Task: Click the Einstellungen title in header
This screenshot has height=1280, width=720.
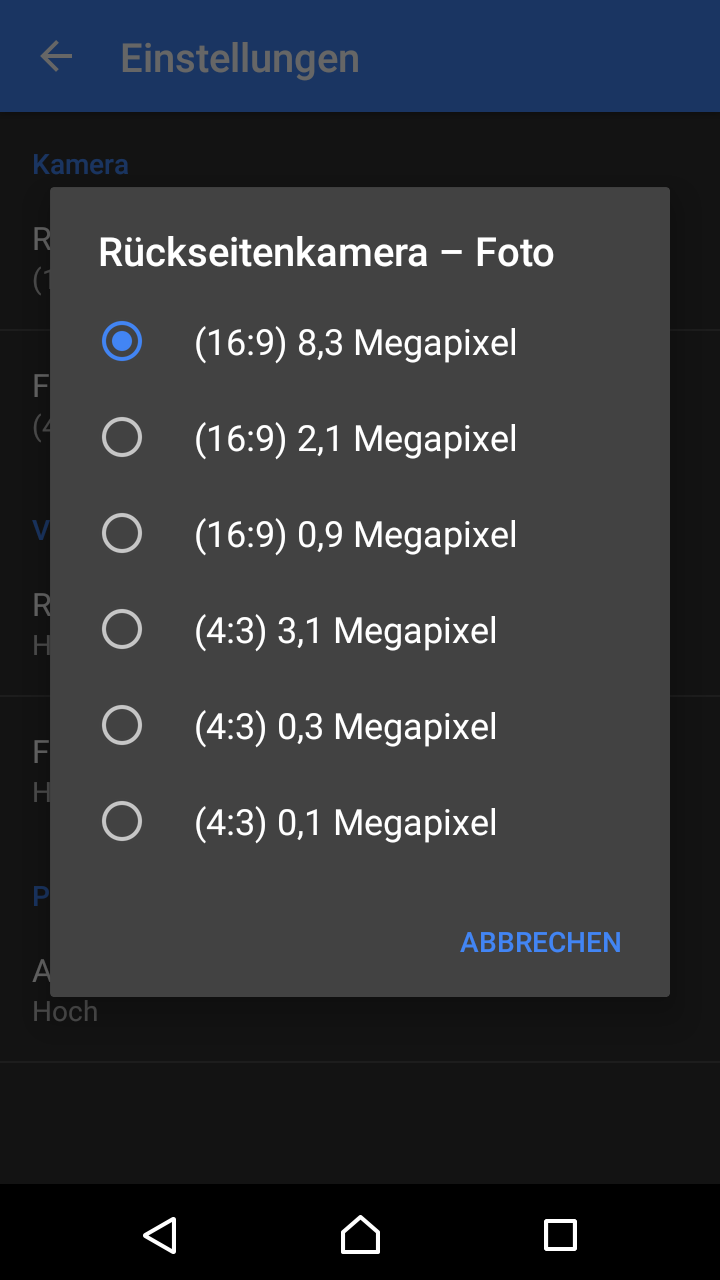Action: click(x=240, y=58)
